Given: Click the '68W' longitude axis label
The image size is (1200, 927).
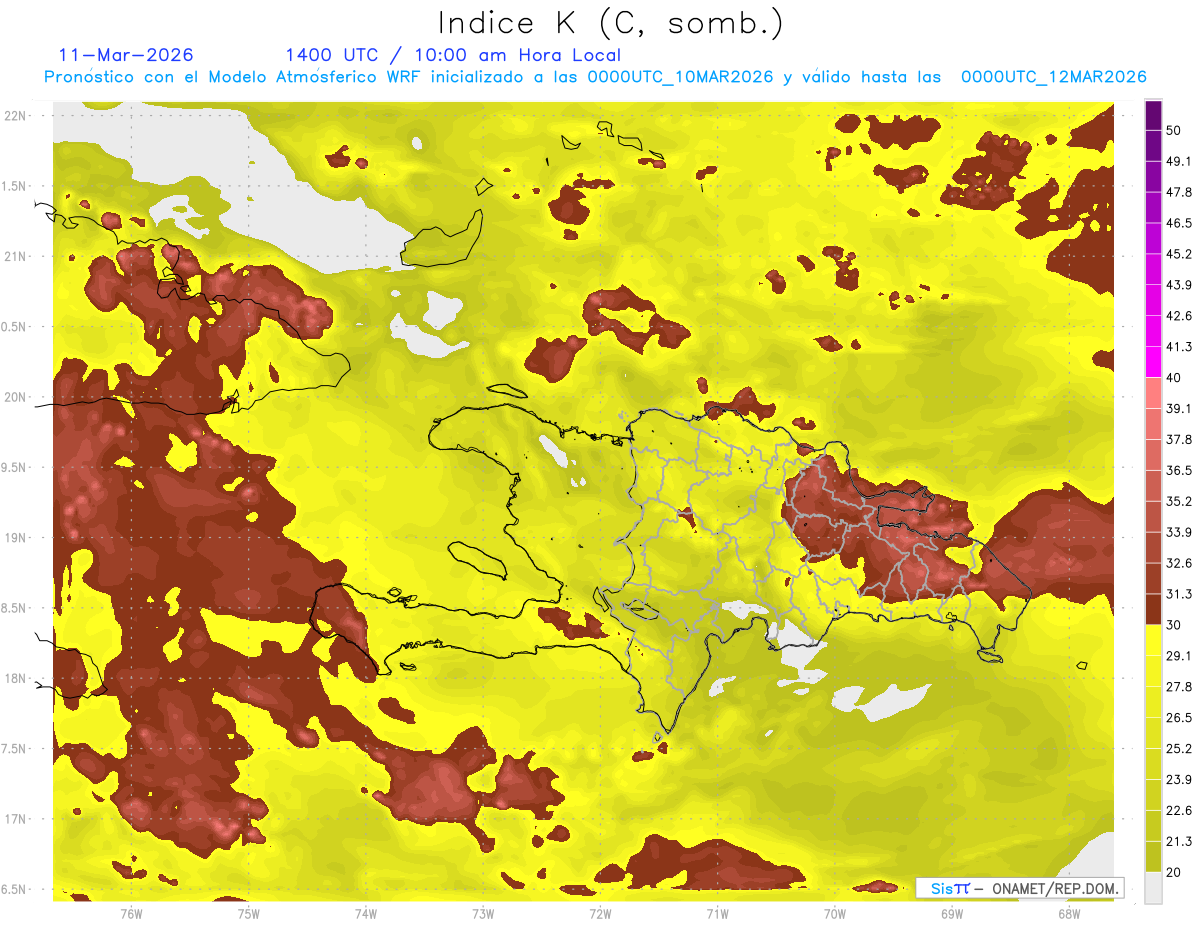Looking at the screenshot, I should coord(1068,912).
